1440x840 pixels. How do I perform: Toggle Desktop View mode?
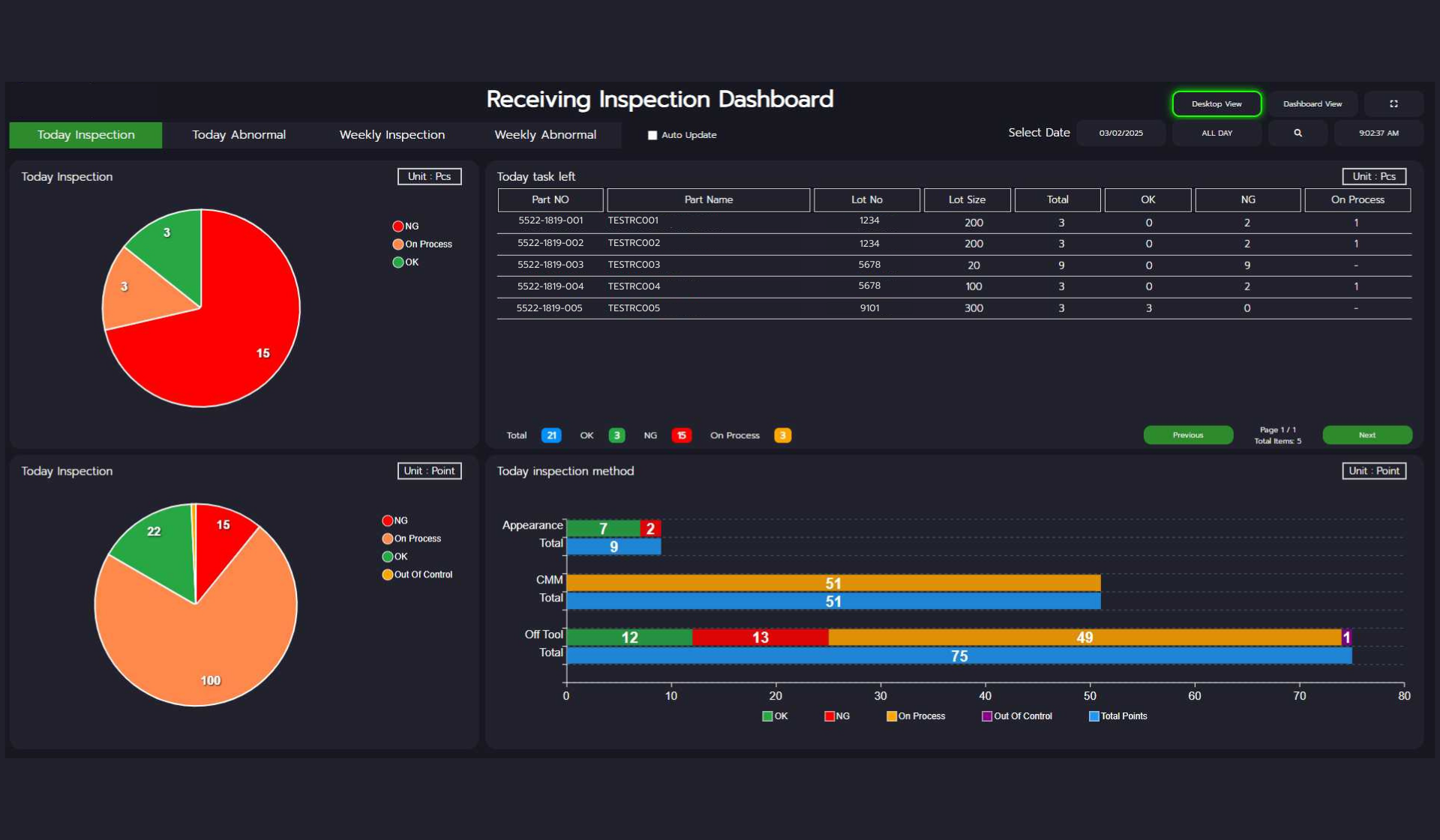1216,103
